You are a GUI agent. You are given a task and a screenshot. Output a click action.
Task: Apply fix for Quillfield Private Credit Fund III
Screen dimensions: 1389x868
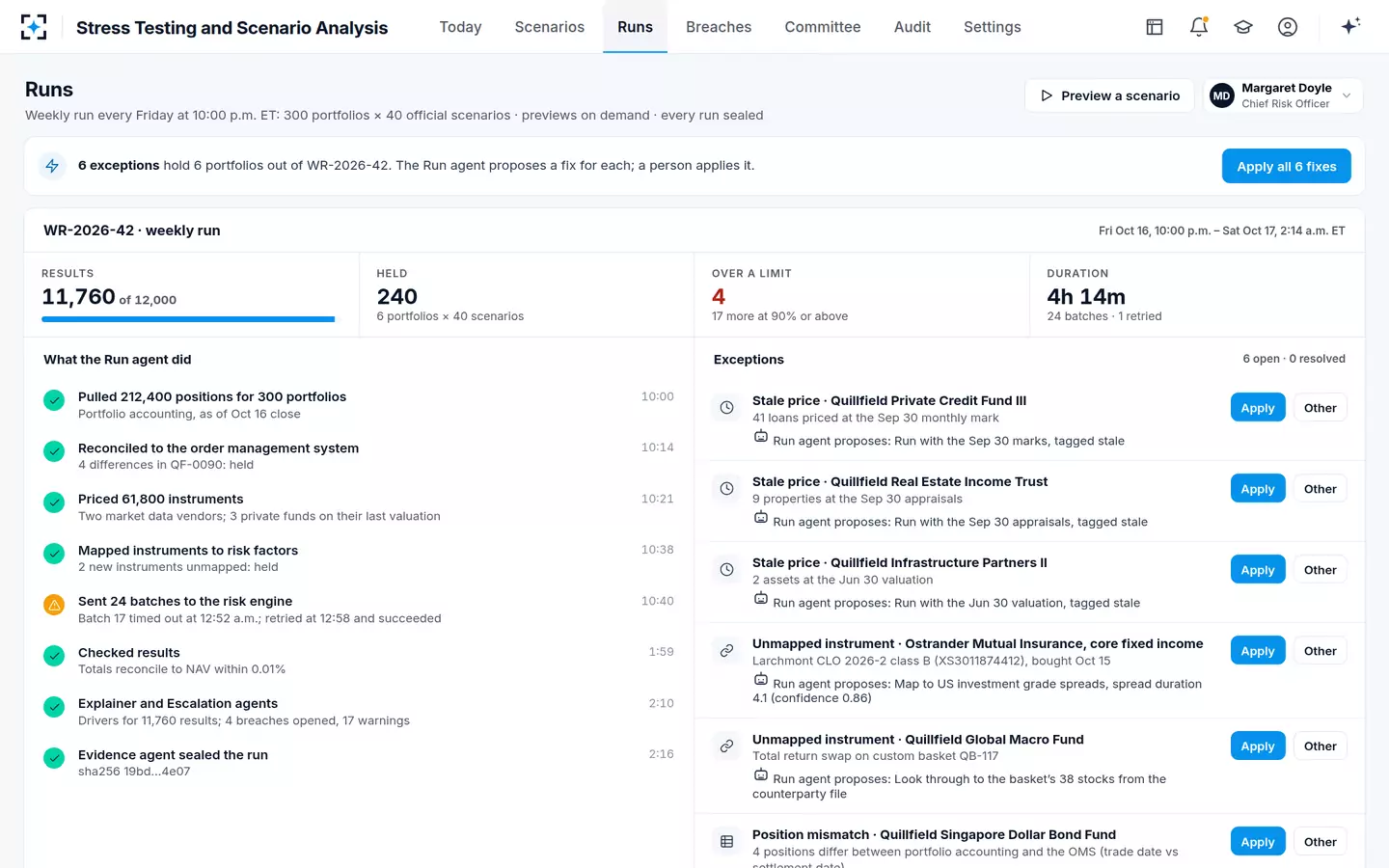(x=1258, y=408)
